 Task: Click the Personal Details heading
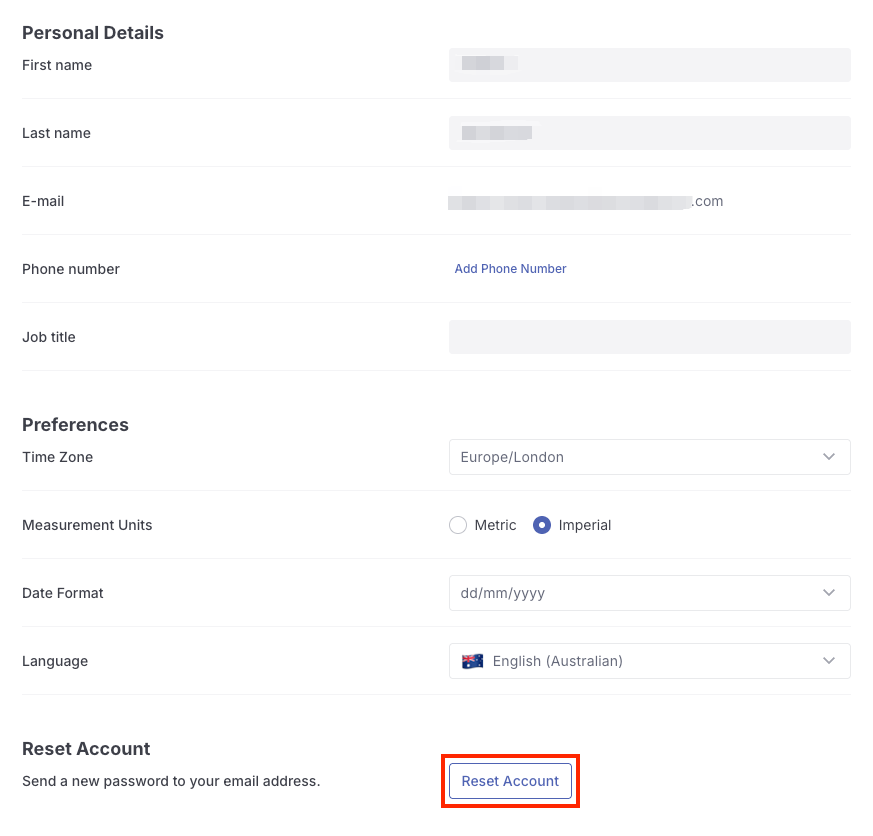(x=93, y=33)
